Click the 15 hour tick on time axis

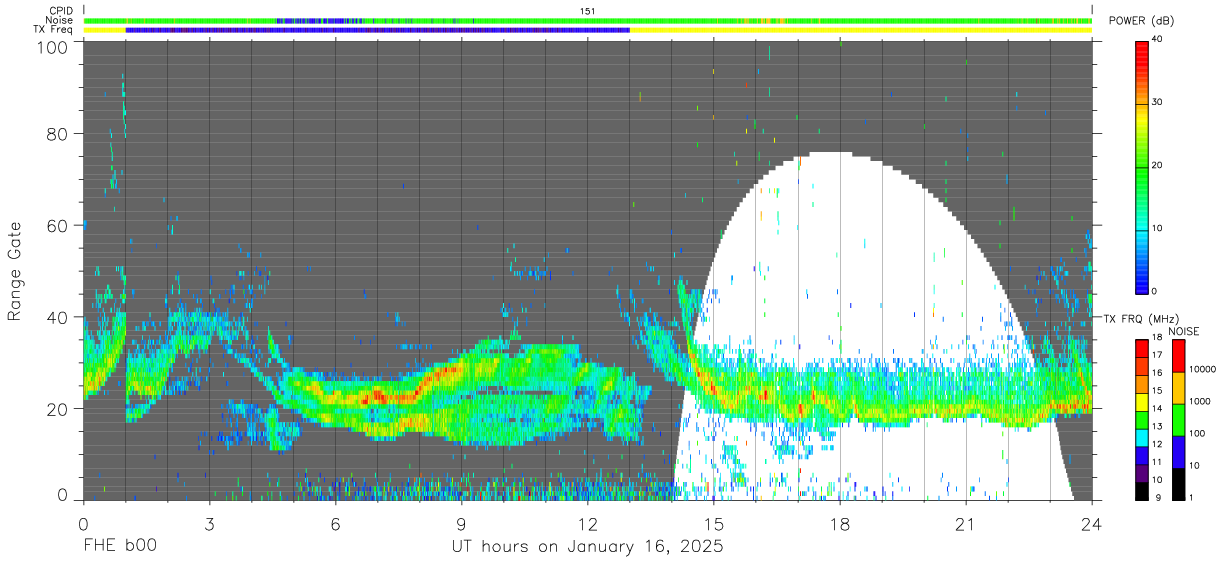point(714,524)
